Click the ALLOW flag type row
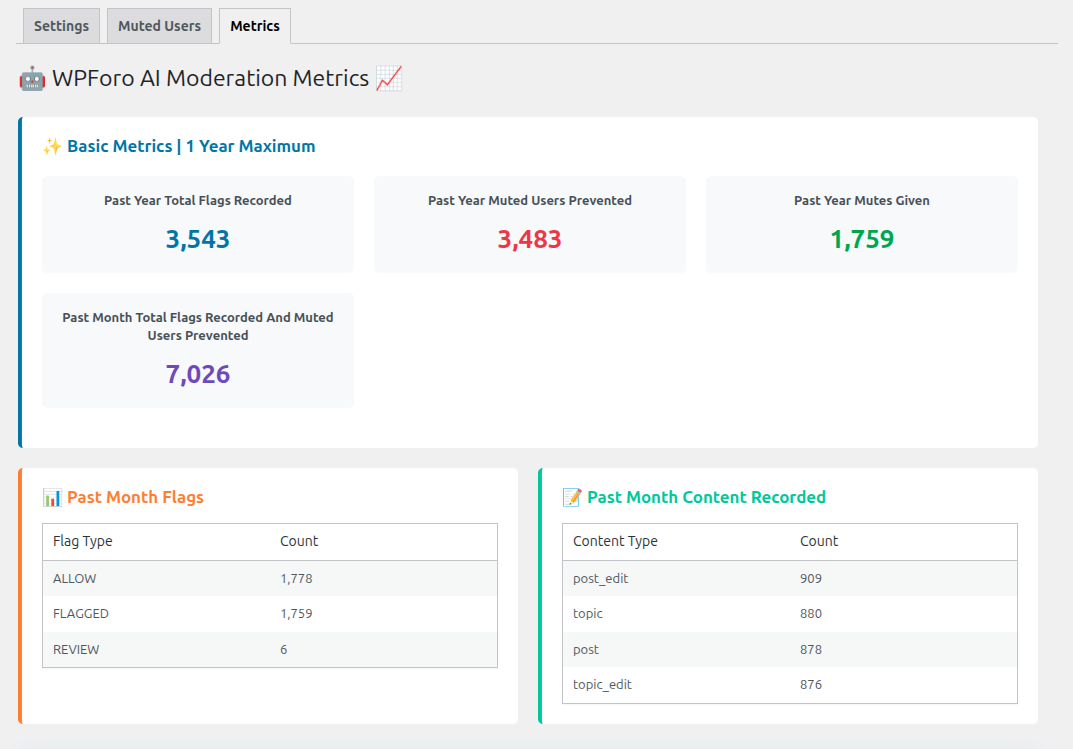The width and height of the screenshot is (1073, 749). (x=200, y=578)
